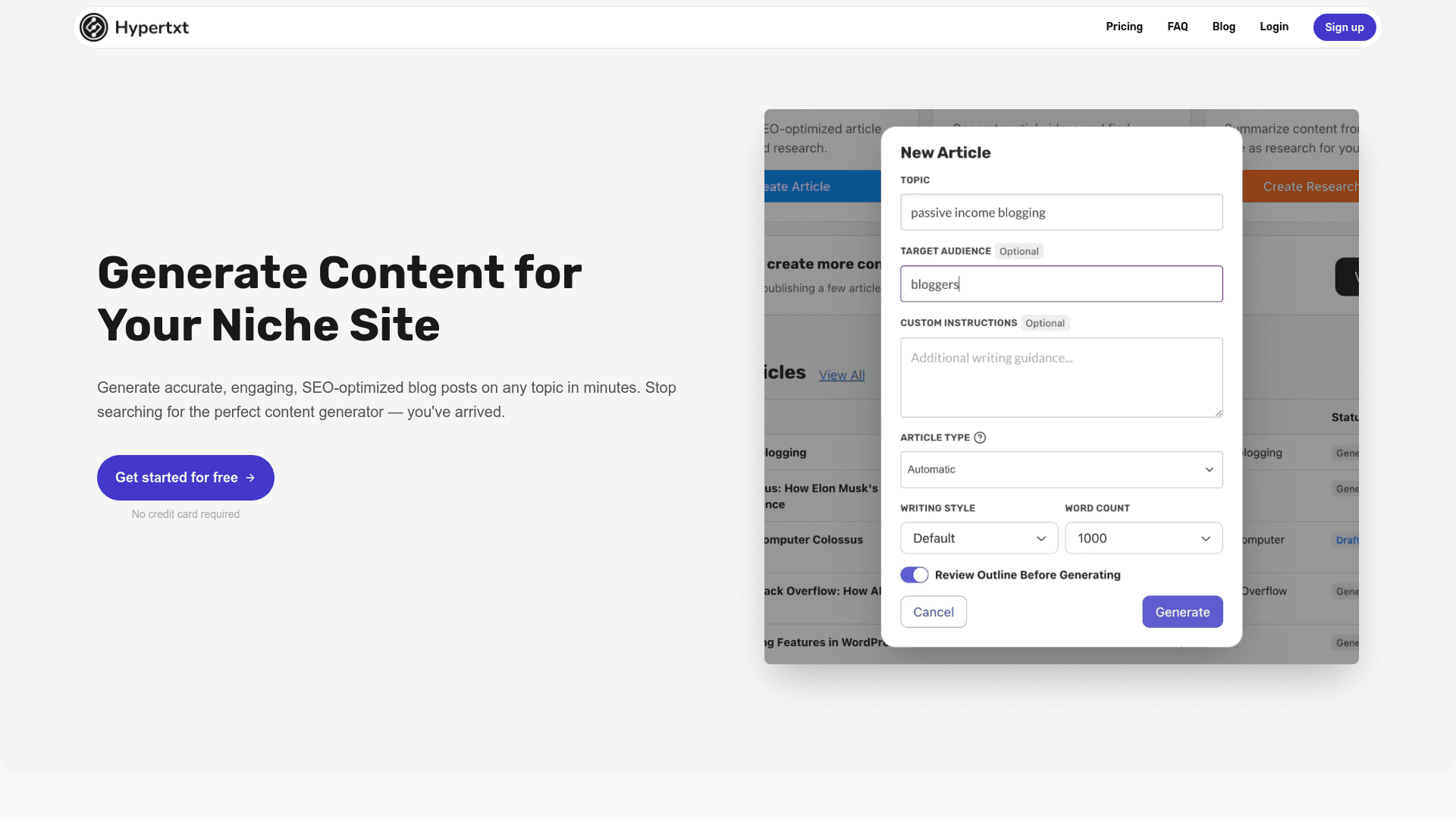Viewport: 1456px width, 819px height.
Task: Click the arrow icon in Get started button
Action: point(250,478)
